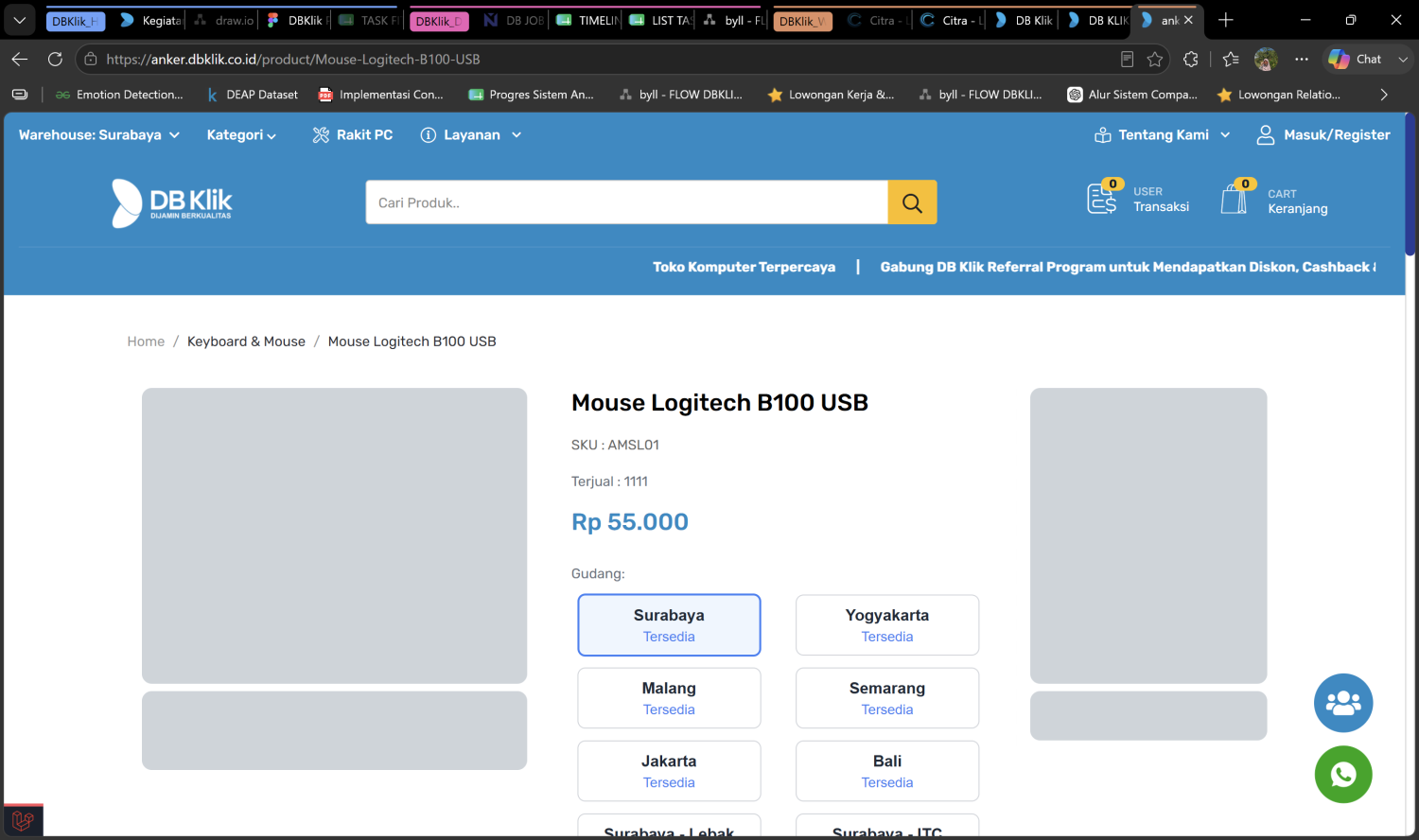Screen dimensions: 1419x840
Task: Select the Surabaya warehouse option
Action: pos(669,625)
